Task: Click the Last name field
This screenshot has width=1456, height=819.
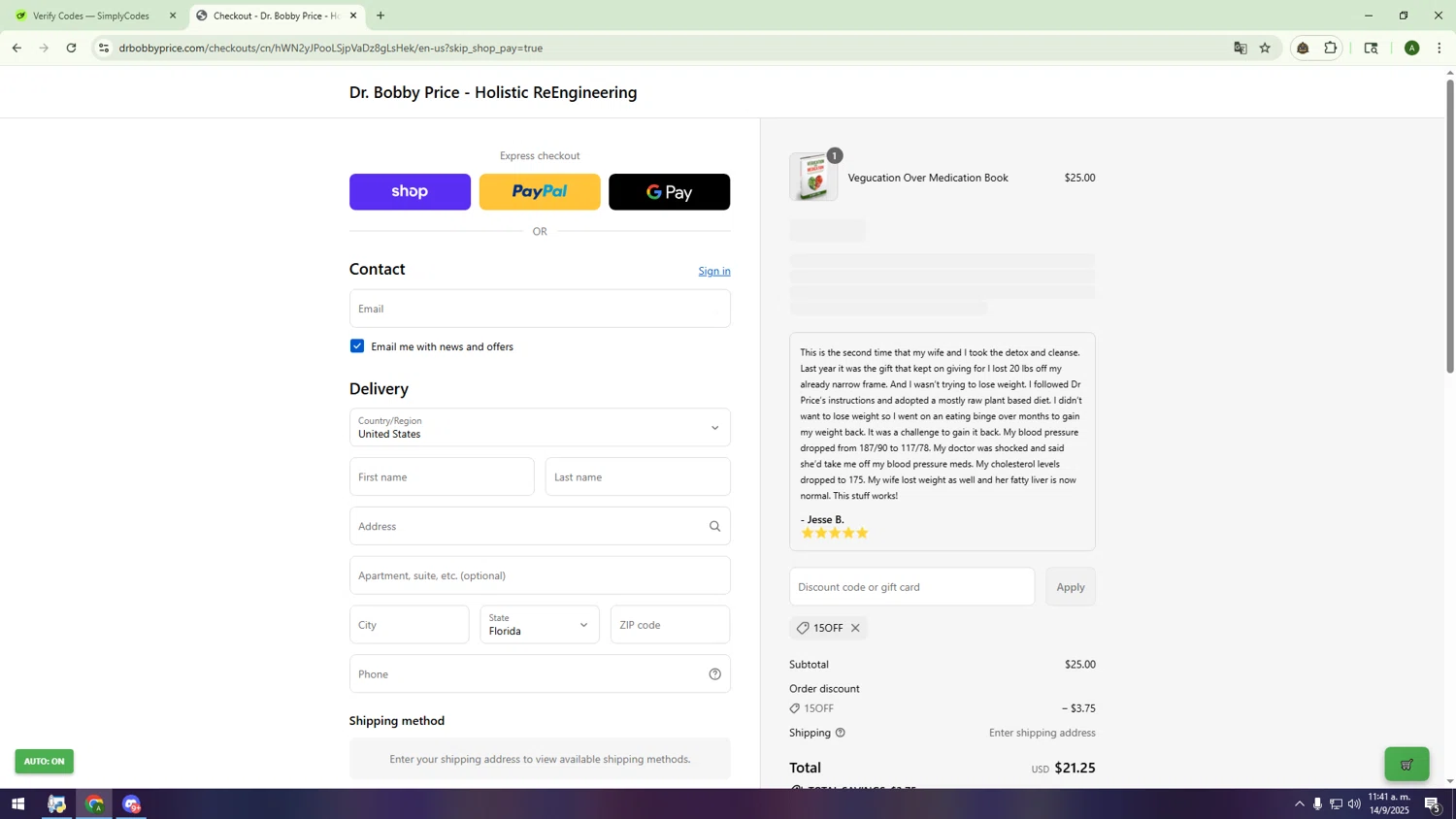Action: (x=638, y=476)
